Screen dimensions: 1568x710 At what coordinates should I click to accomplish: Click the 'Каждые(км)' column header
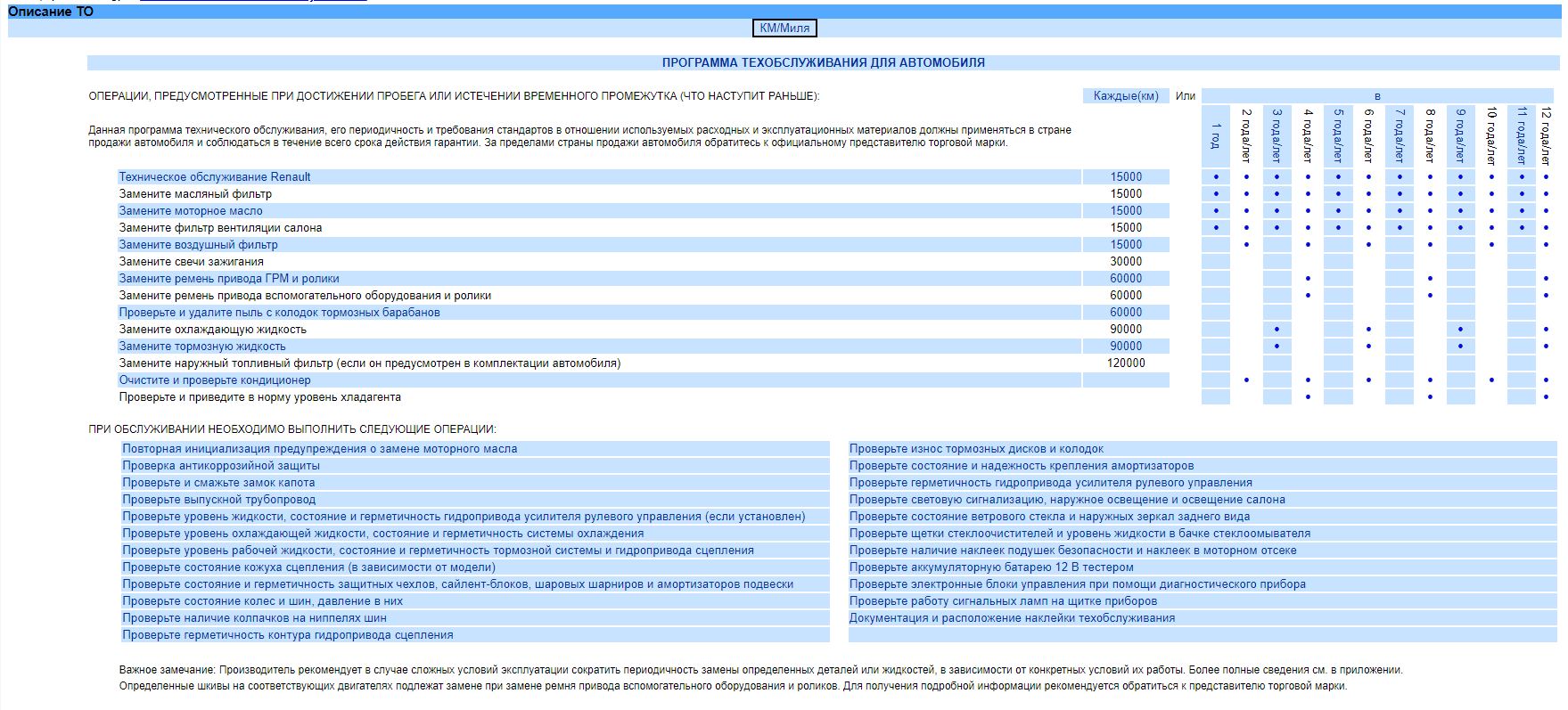[1126, 96]
